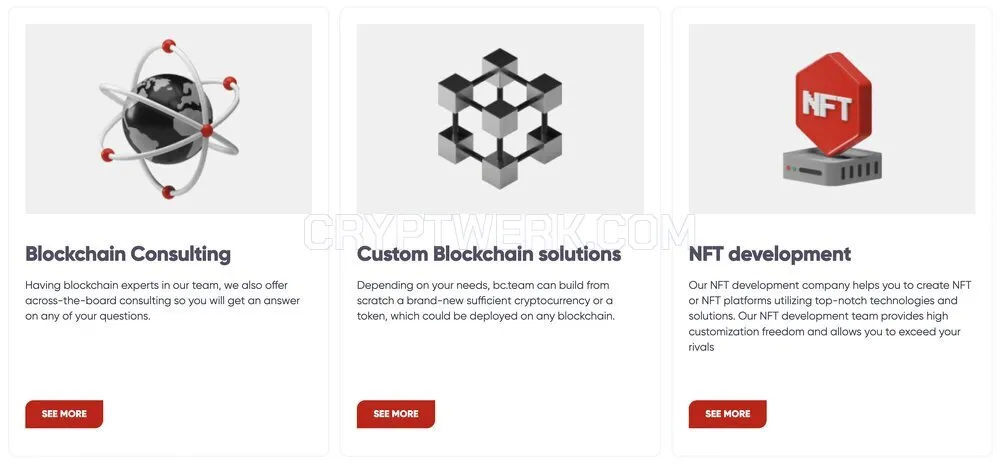Open the Custom Blockchain solutions heading
The image size is (1000, 464).
point(489,254)
